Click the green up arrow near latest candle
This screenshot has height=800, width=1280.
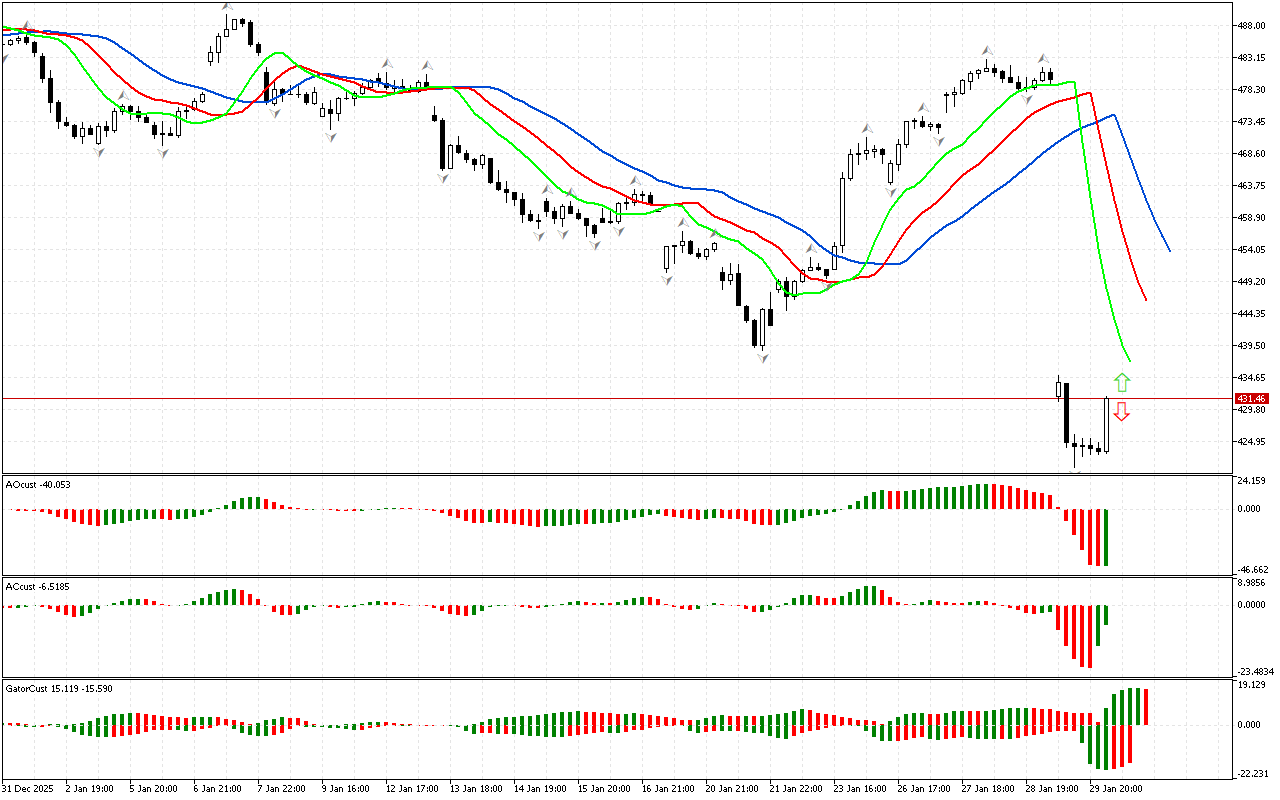click(1122, 382)
